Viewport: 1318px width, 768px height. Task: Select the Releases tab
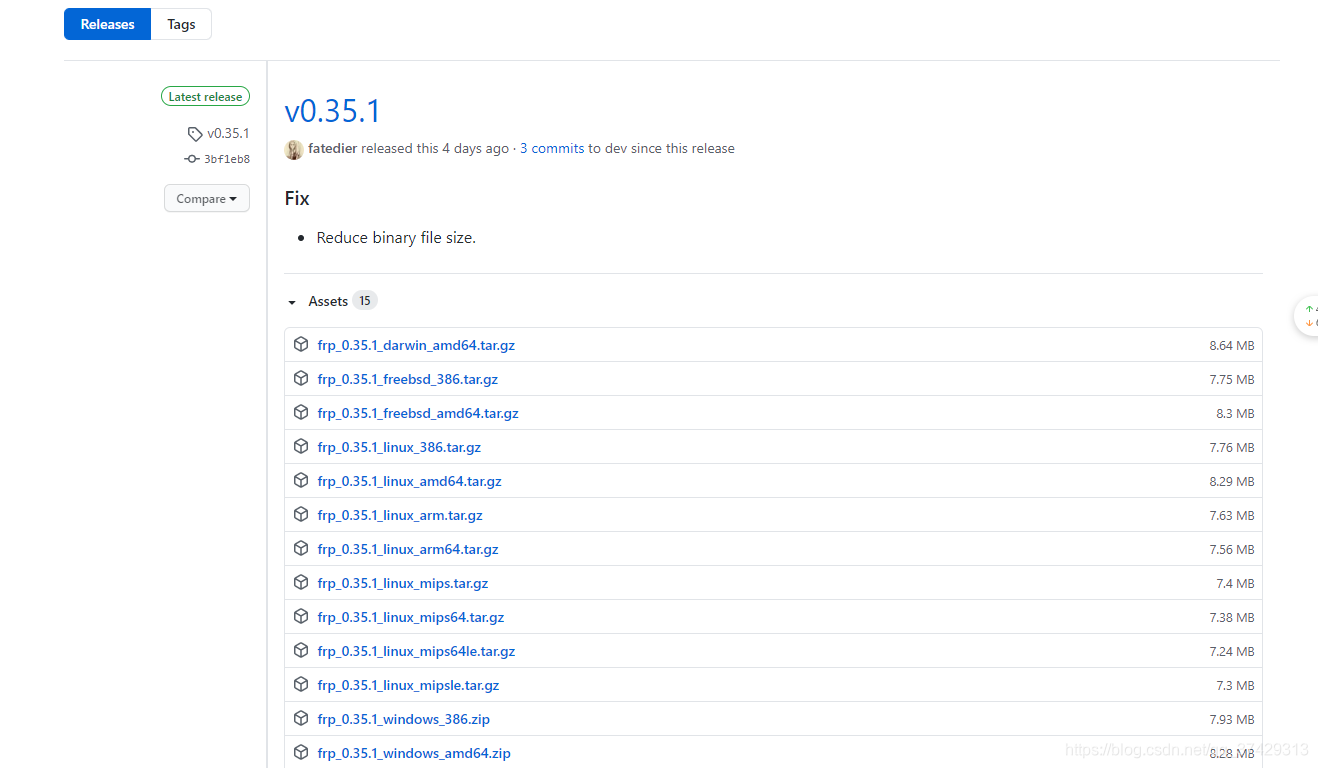[x=107, y=24]
